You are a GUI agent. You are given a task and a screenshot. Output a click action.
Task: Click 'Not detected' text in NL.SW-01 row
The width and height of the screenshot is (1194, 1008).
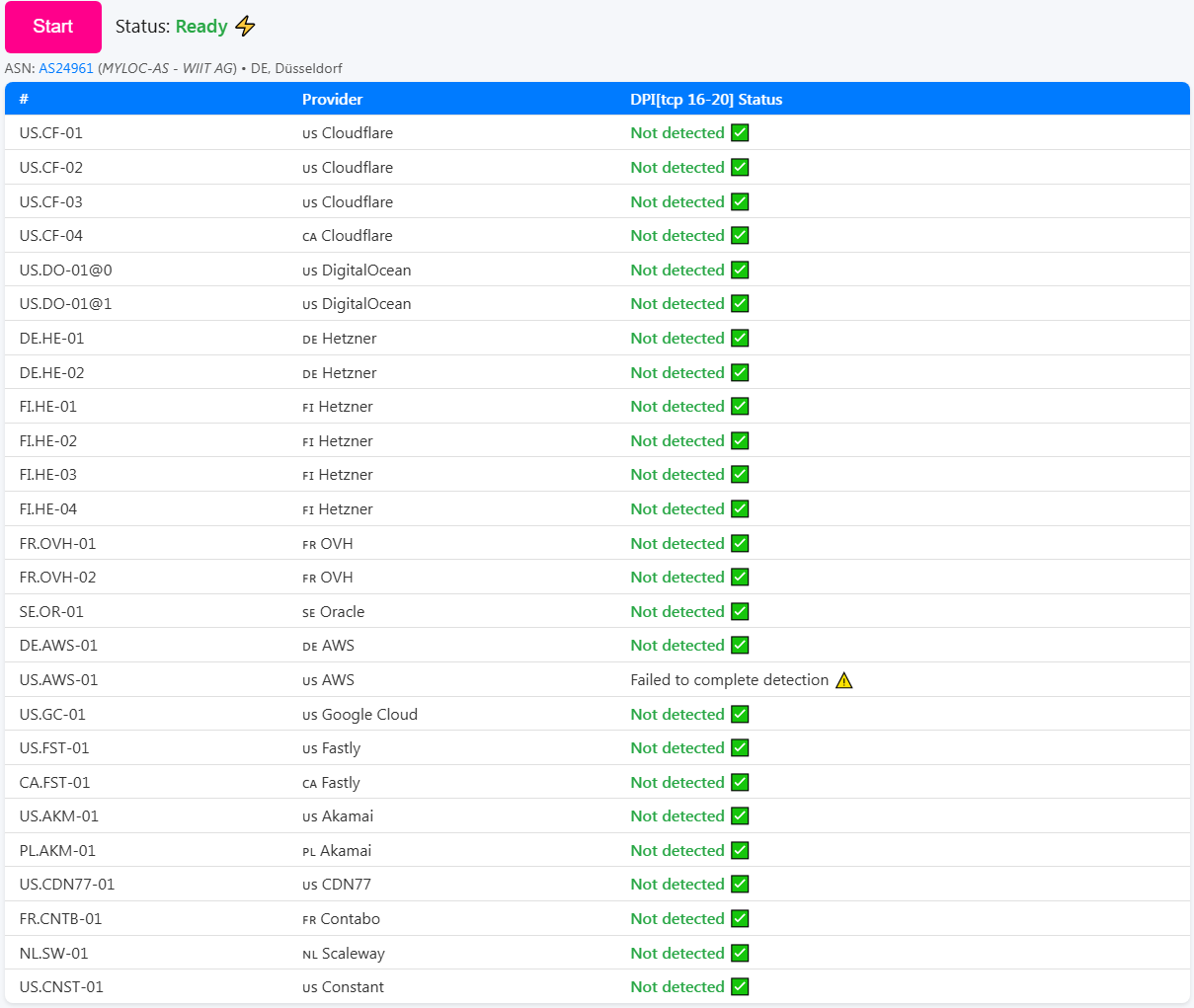tap(677, 953)
